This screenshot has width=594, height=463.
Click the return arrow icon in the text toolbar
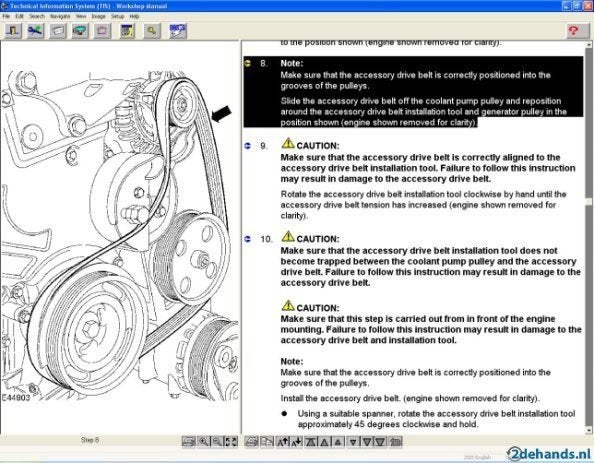[395, 441]
